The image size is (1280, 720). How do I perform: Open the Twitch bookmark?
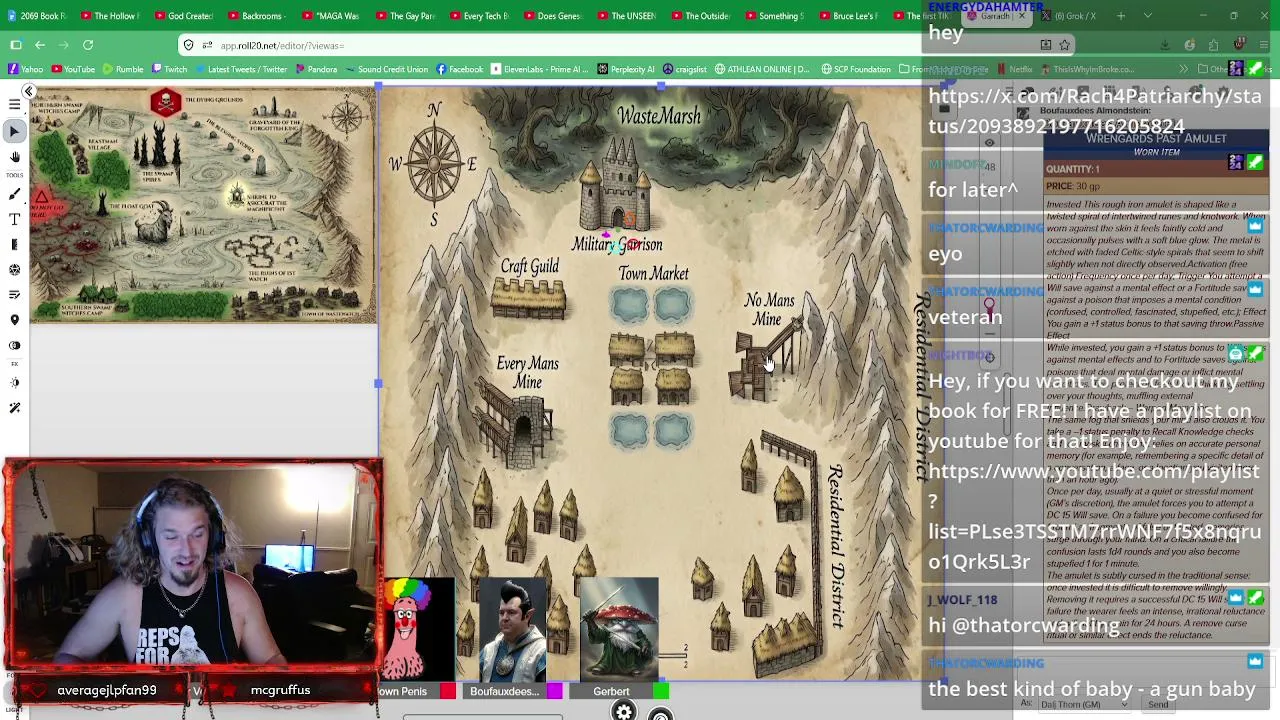pos(168,69)
